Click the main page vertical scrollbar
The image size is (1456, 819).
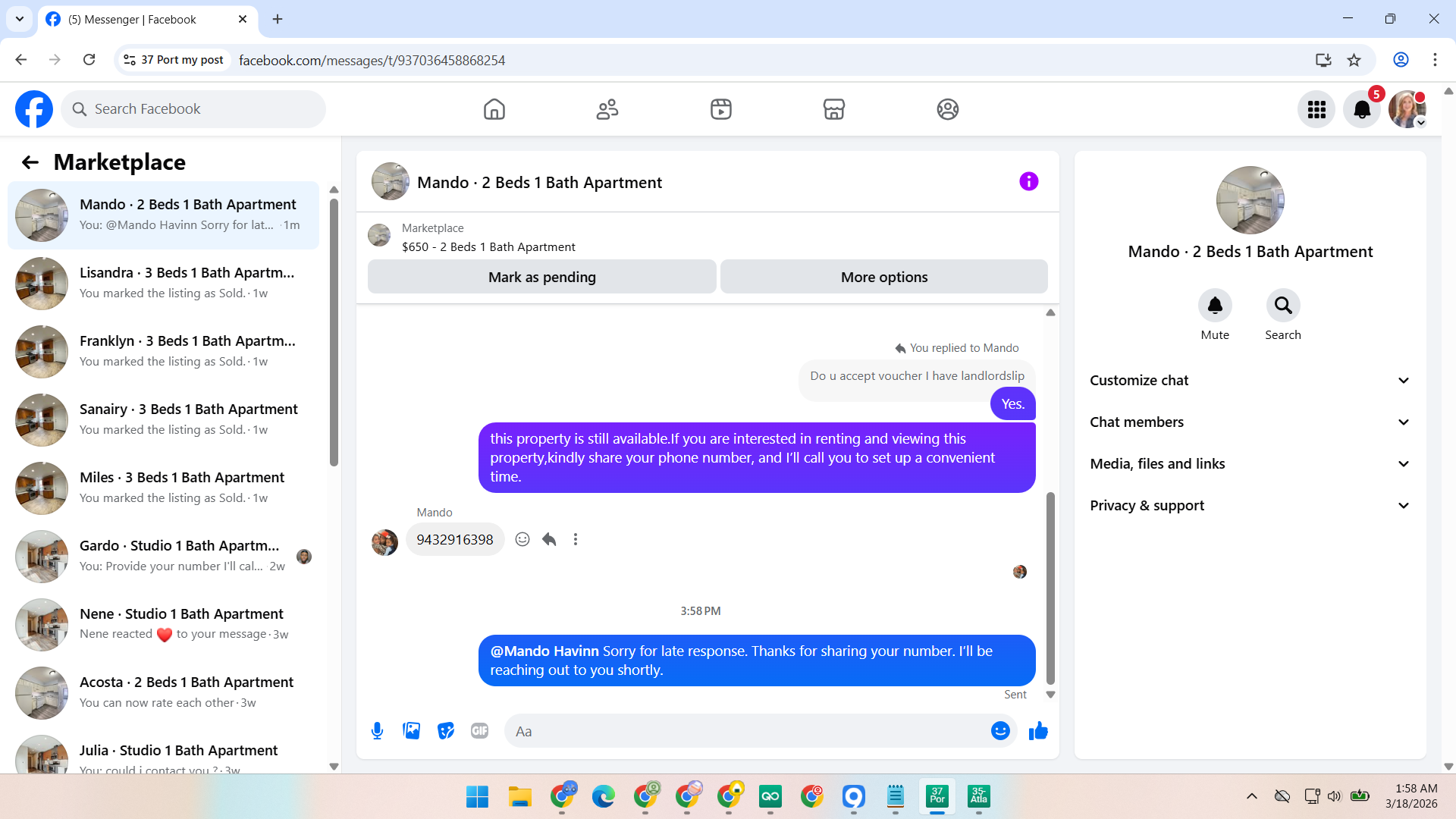1448,428
